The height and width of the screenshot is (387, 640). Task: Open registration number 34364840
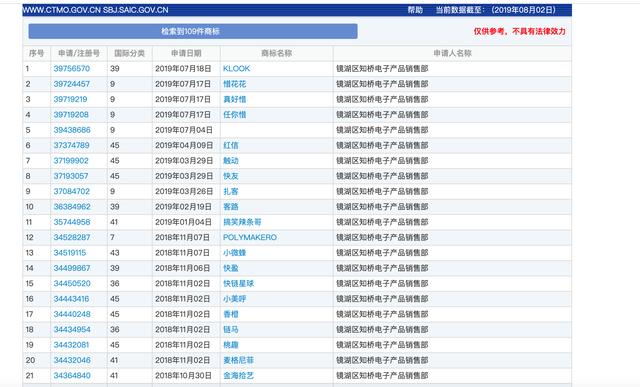pyautogui.click(x=72, y=376)
